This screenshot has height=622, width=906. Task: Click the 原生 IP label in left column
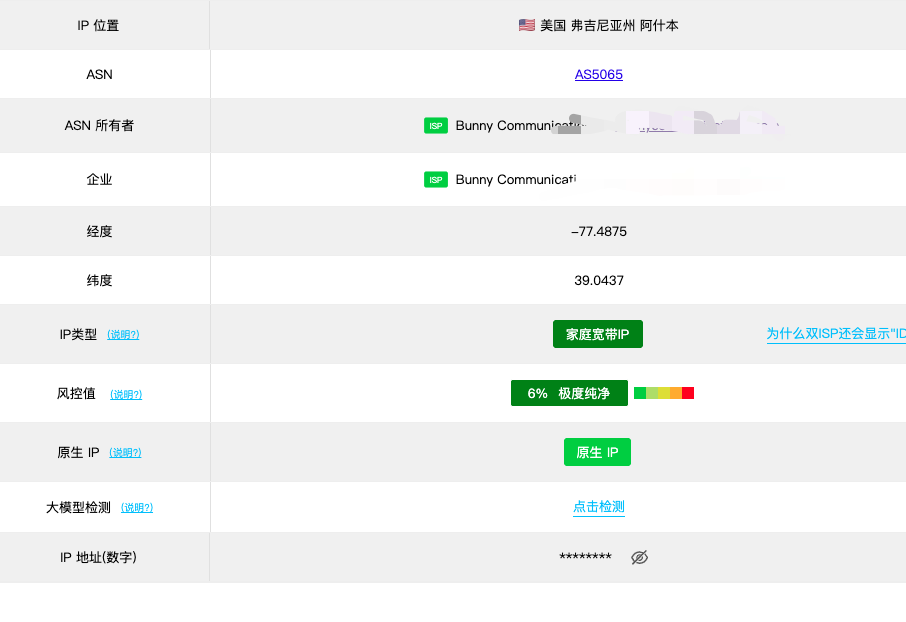(79, 453)
